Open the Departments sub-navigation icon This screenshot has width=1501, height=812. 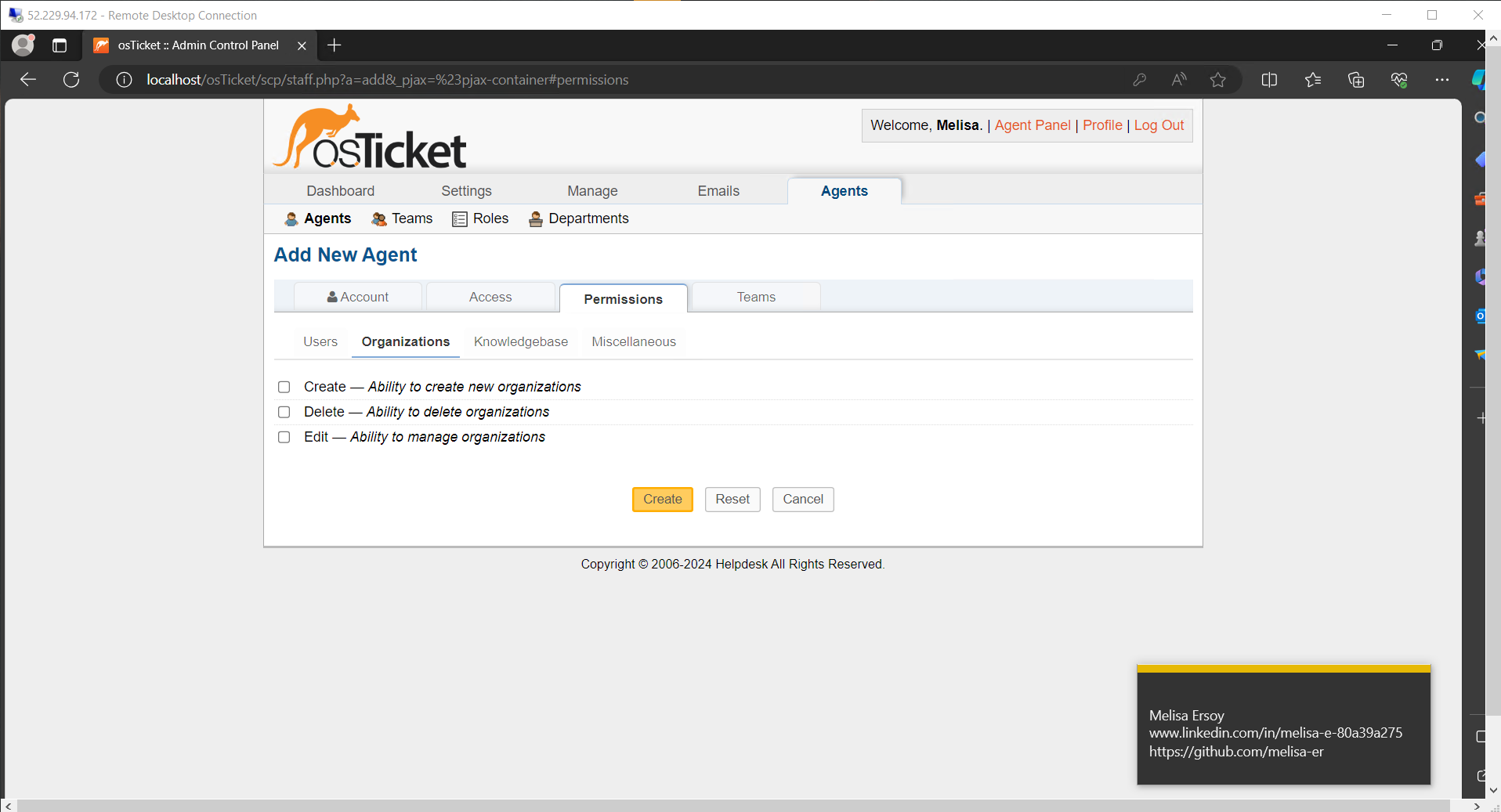pyautogui.click(x=536, y=219)
